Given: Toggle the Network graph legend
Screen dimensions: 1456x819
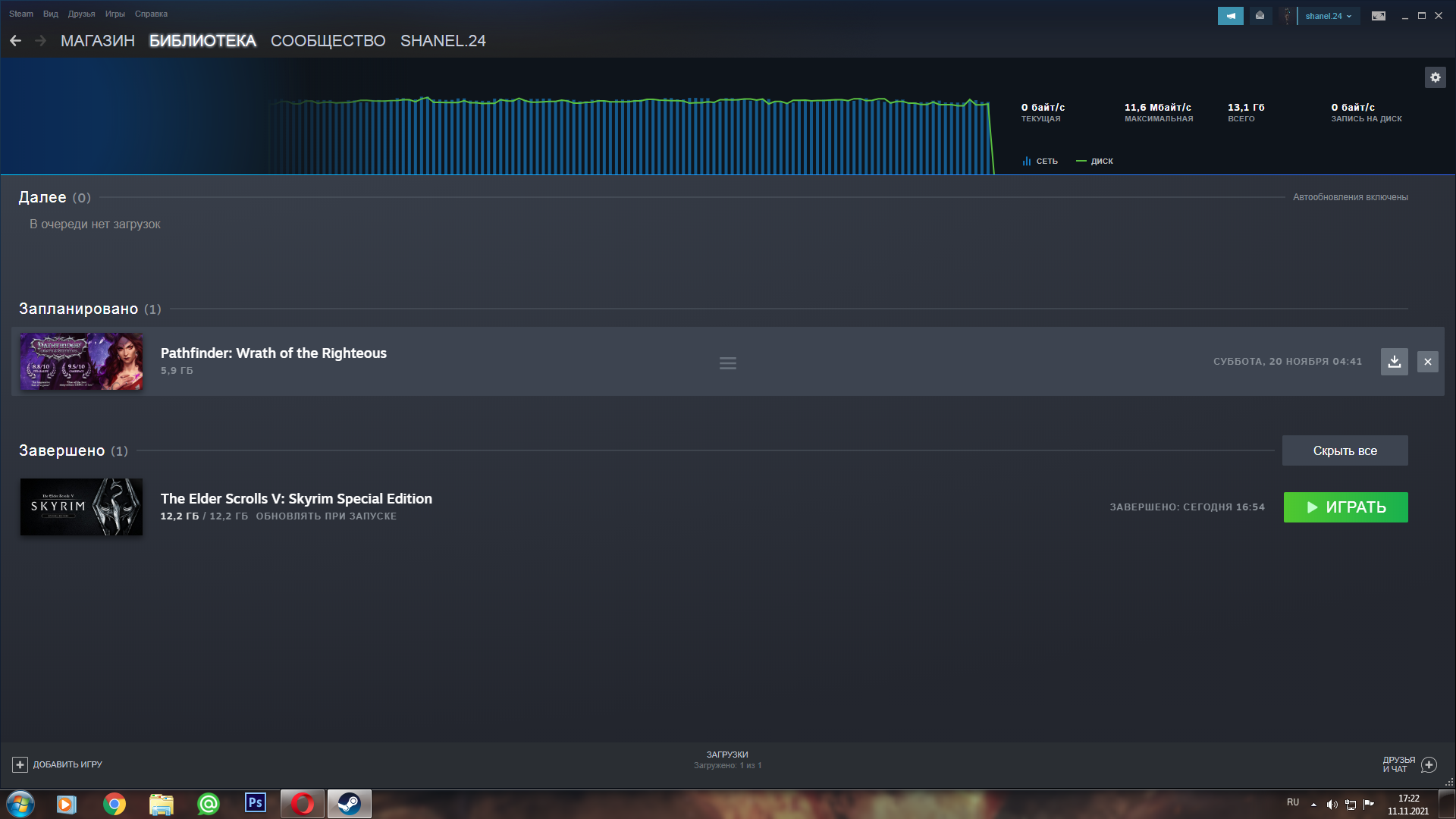Looking at the screenshot, I should point(1040,161).
